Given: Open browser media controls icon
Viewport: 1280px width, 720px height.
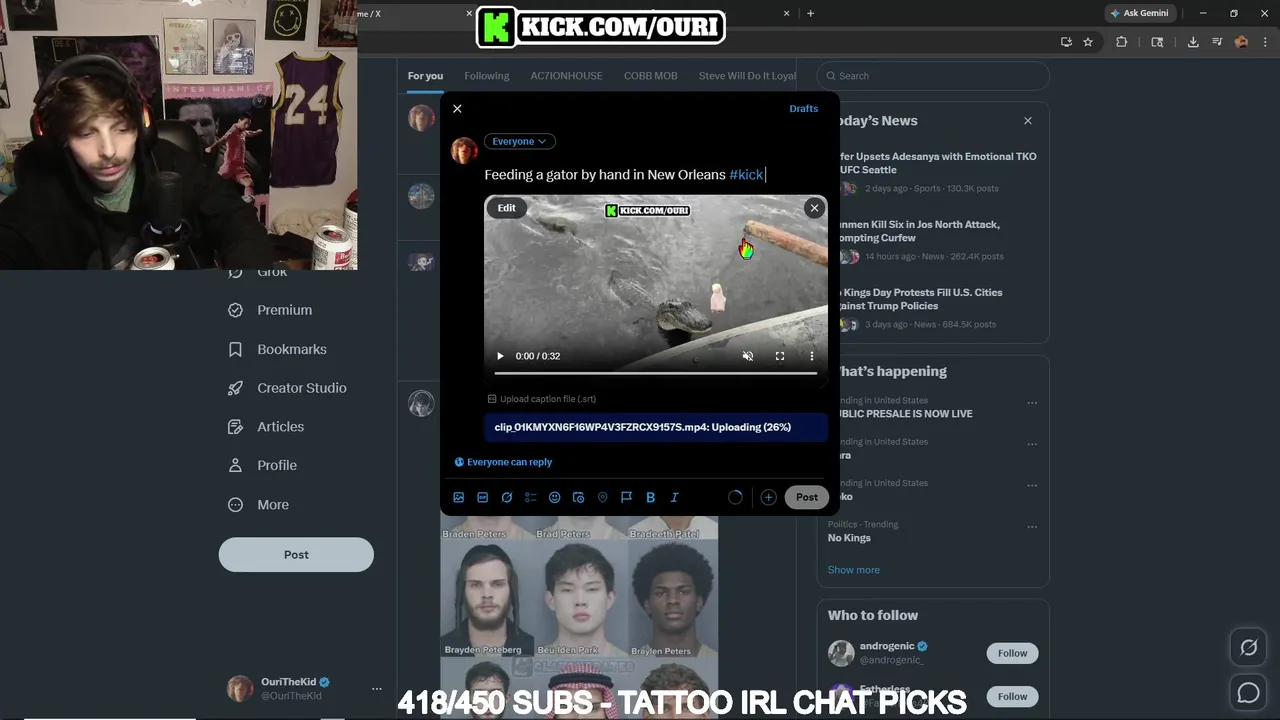Looking at the screenshot, I should pos(1217,42).
